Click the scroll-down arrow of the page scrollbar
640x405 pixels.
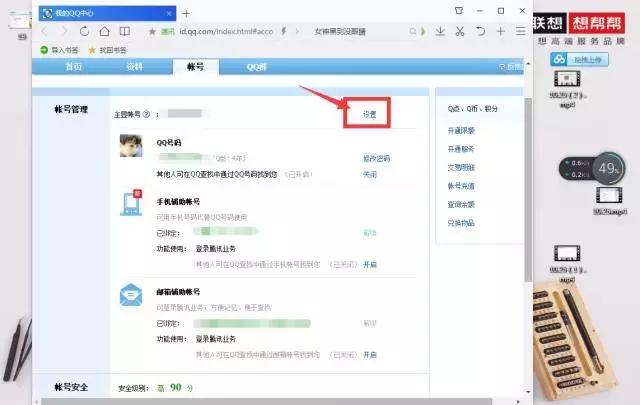click(x=528, y=392)
